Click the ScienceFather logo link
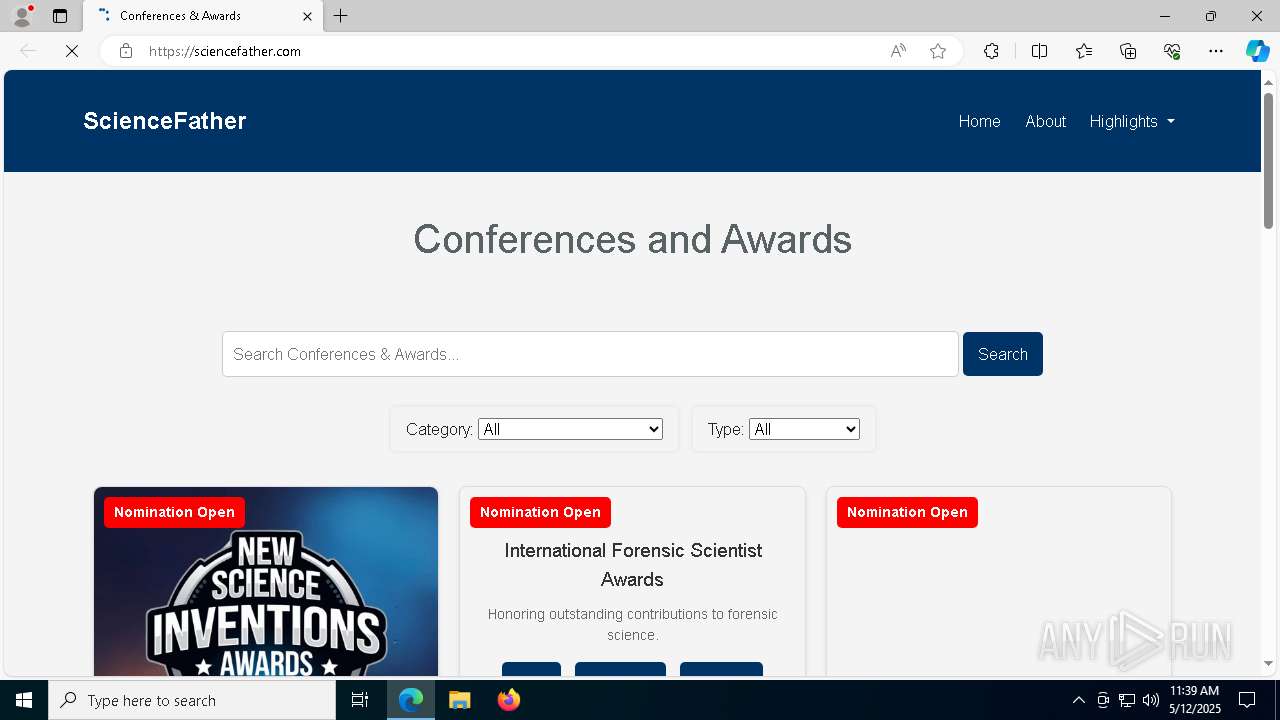 pos(165,121)
